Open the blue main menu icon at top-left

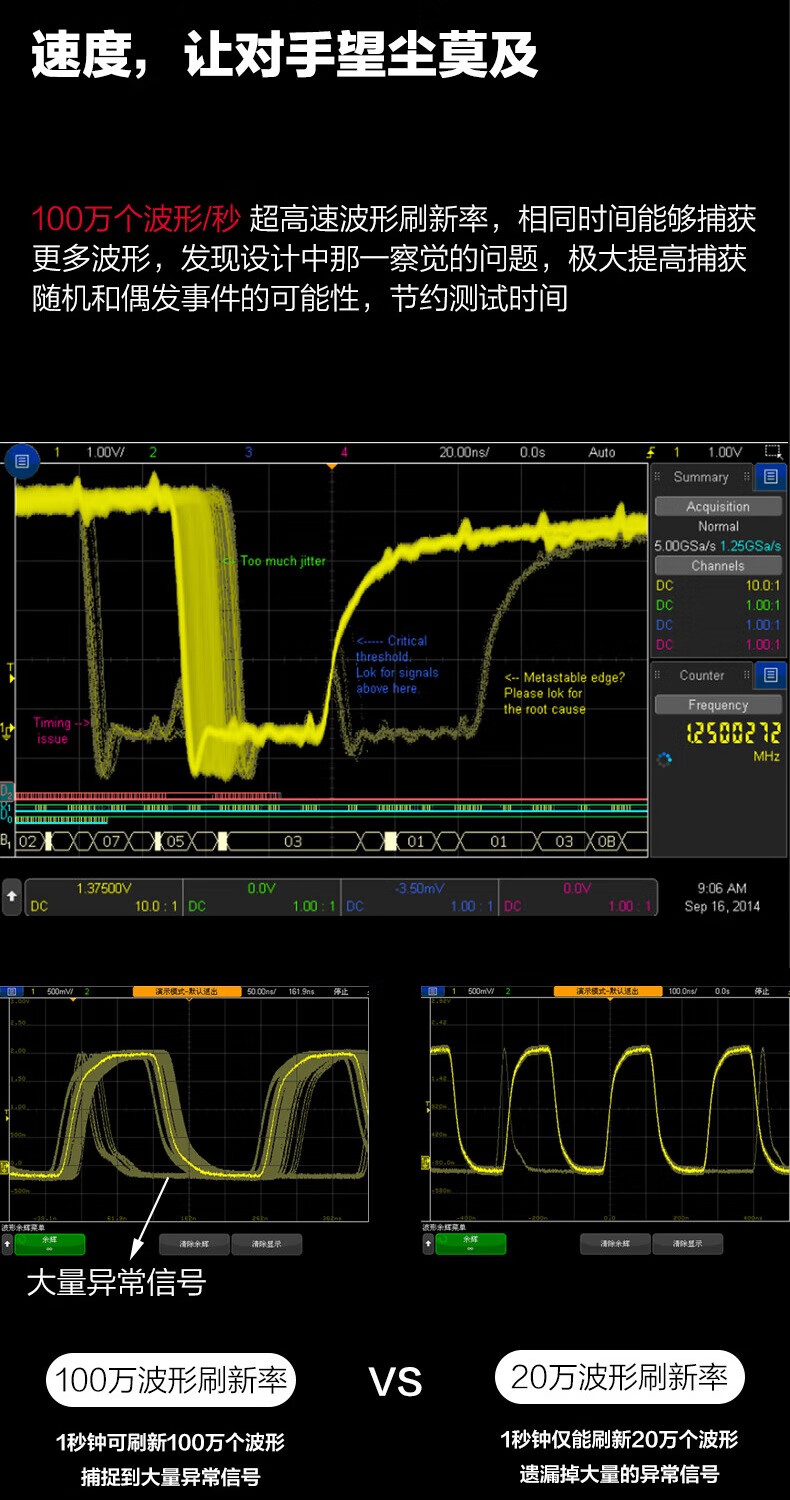coord(21,461)
